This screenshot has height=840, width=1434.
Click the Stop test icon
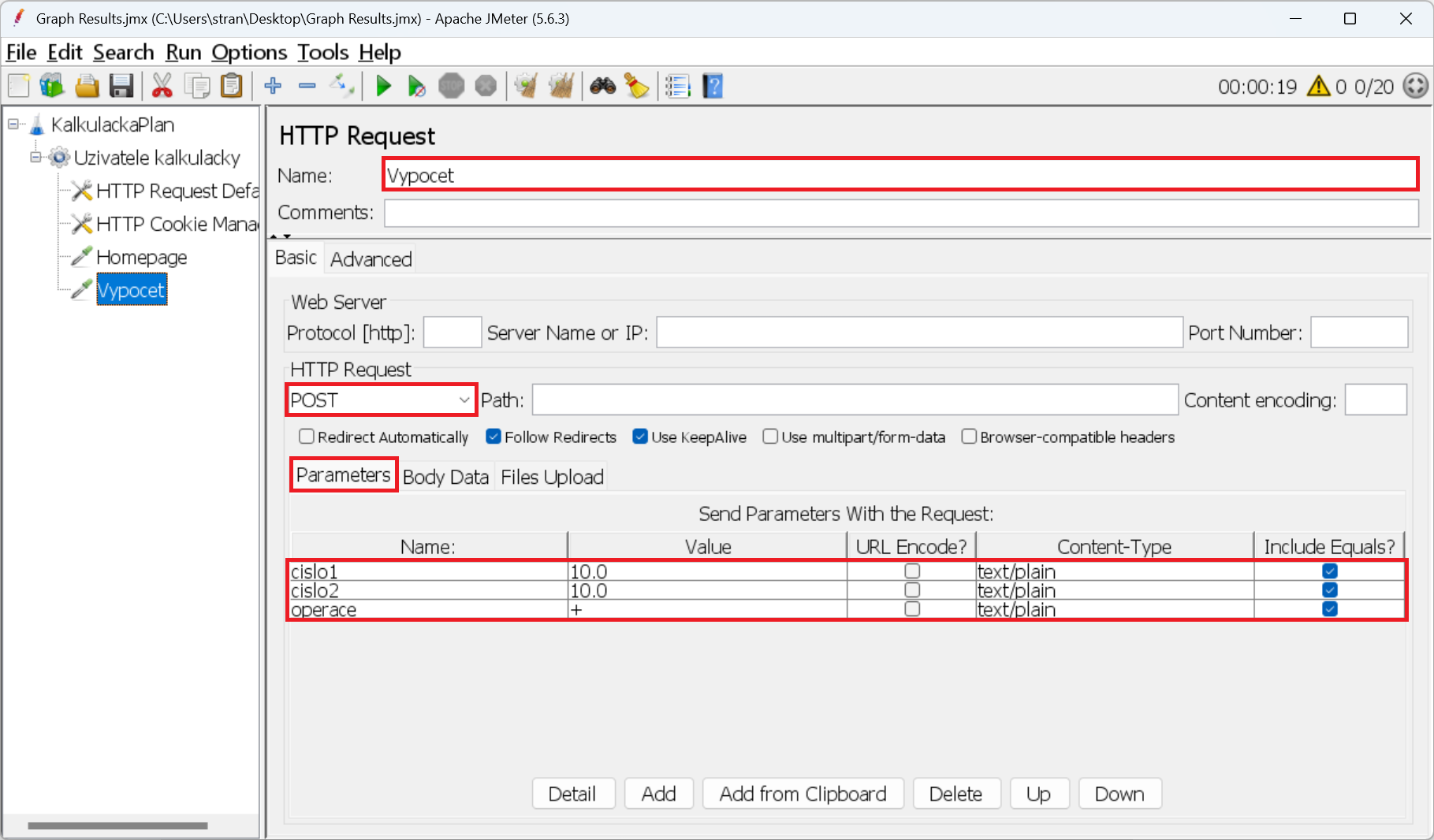coord(452,86)
